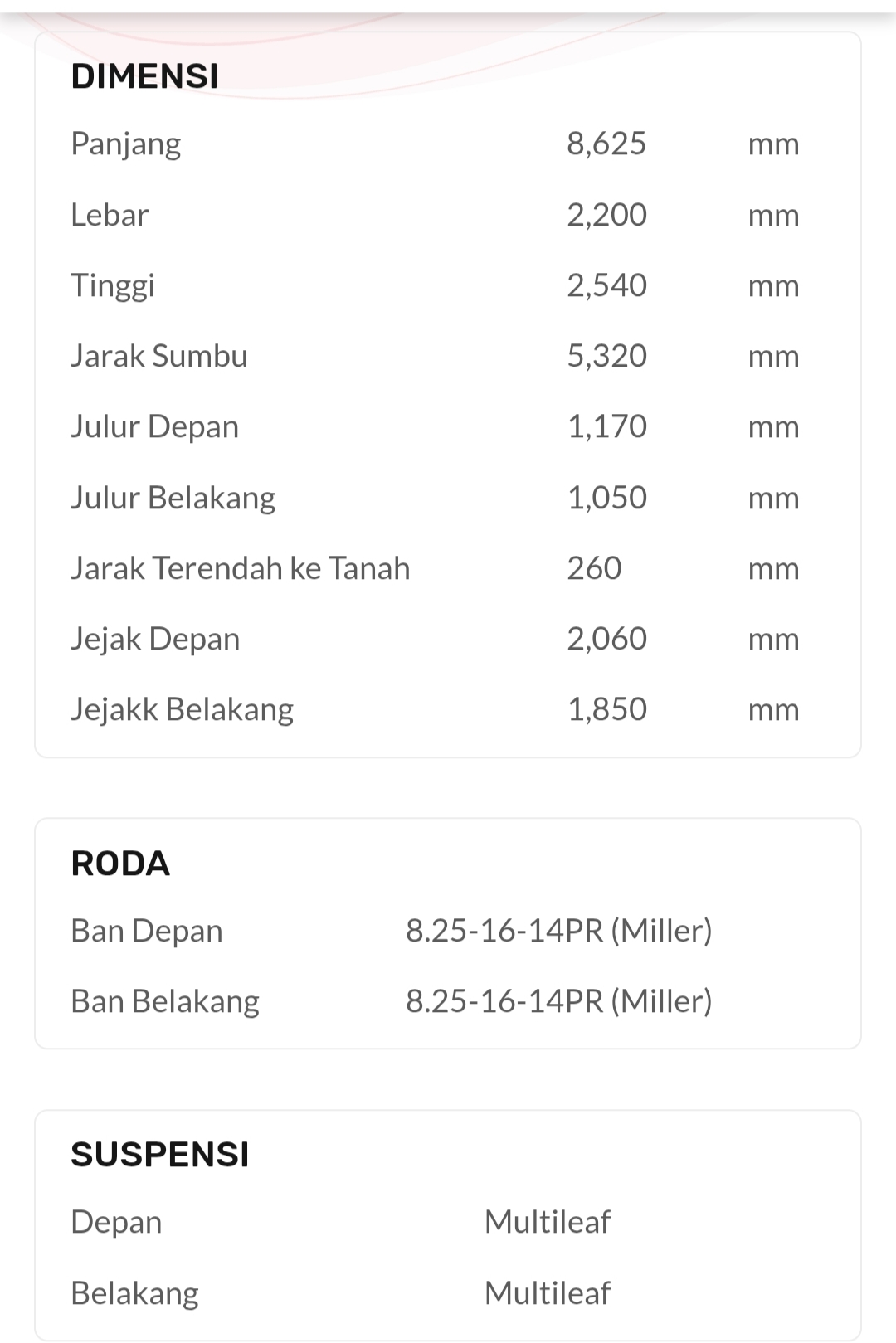Click the 260 ground clearance value
The height and width of the screenshot is (1343, 896).
click(594, 568)
